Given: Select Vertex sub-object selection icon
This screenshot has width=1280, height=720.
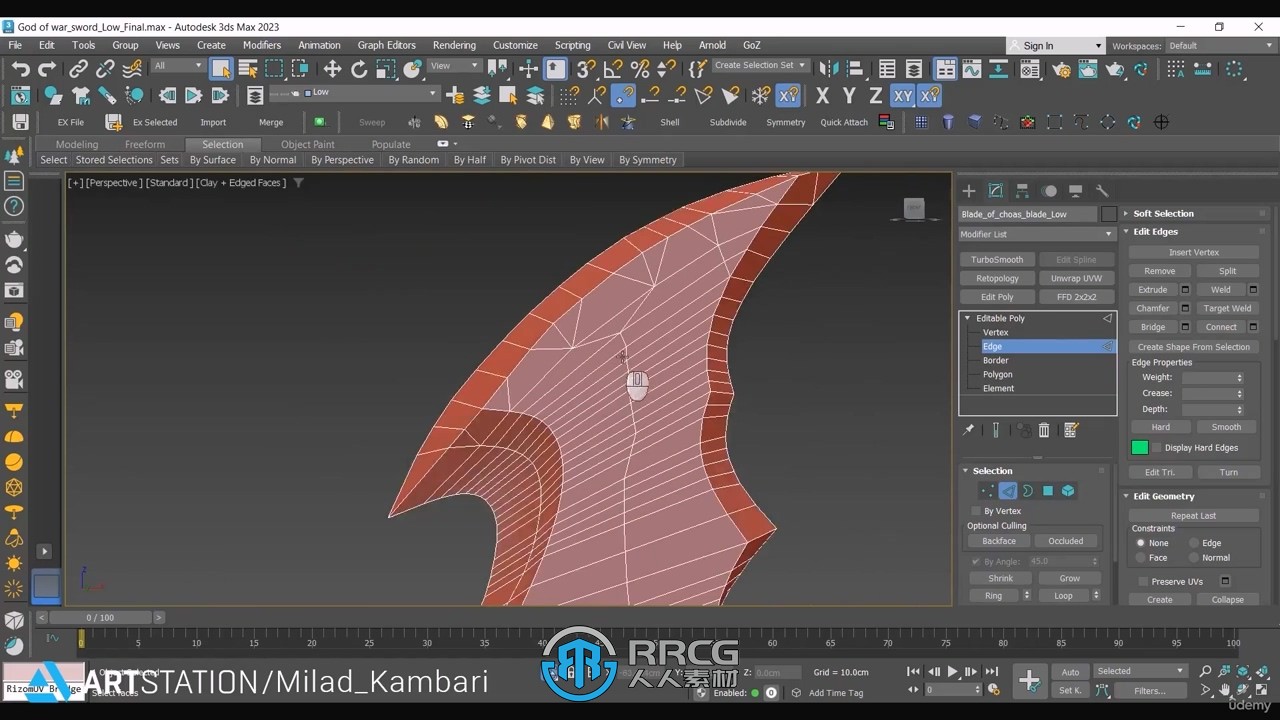Looking at the screenshot, I should click(988, 491).
